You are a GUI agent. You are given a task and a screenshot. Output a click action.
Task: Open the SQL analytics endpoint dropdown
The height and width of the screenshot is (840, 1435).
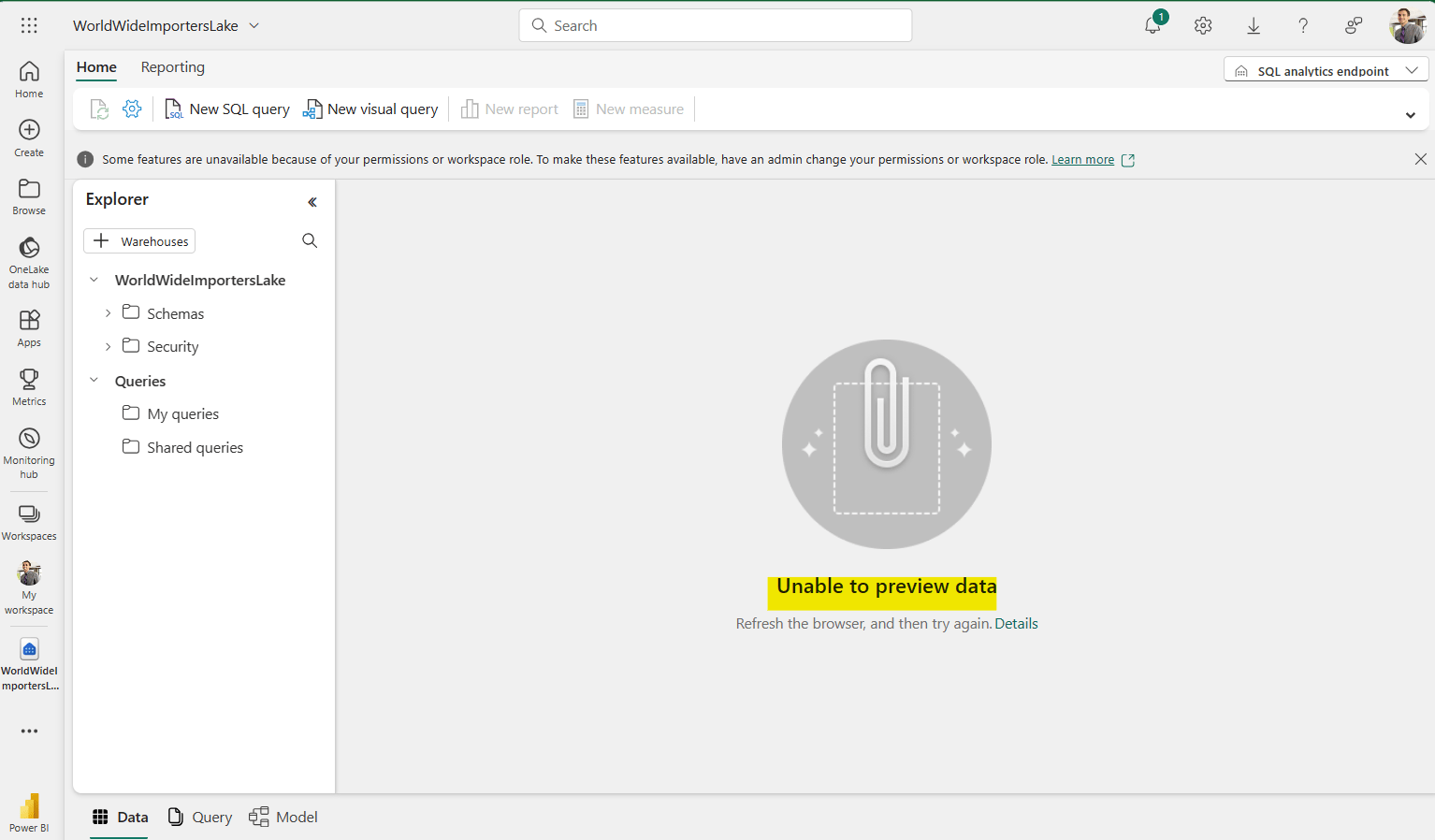click(1326, 70)
